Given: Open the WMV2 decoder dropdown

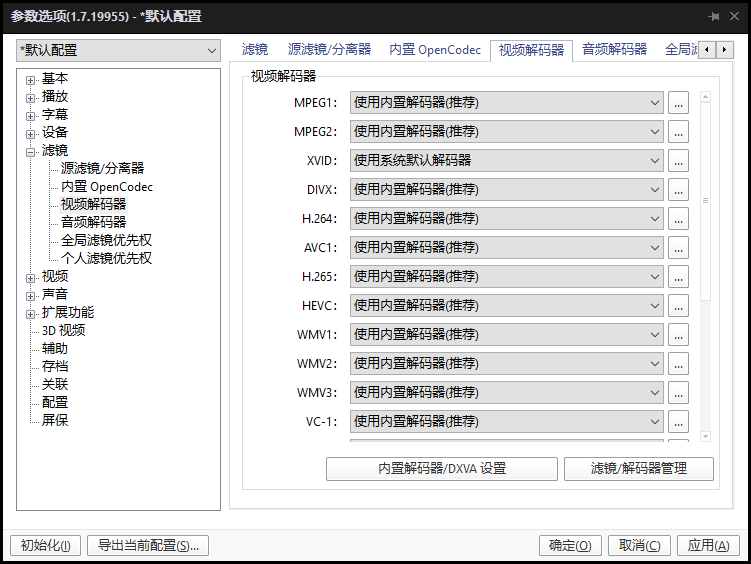Looking at the screenshot, I should (x=506, y=363).
